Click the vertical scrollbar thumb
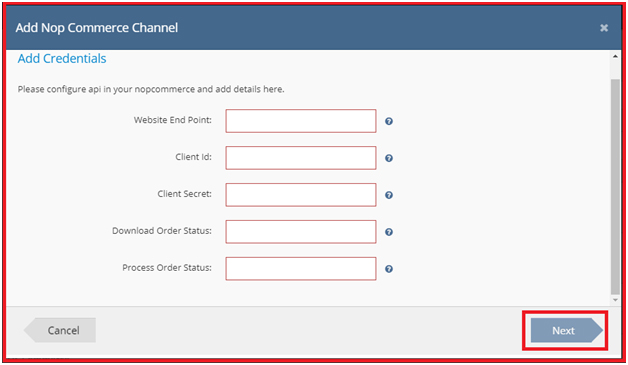The height and width of the screenshot is (365, 628). click(x=615, y=186)
